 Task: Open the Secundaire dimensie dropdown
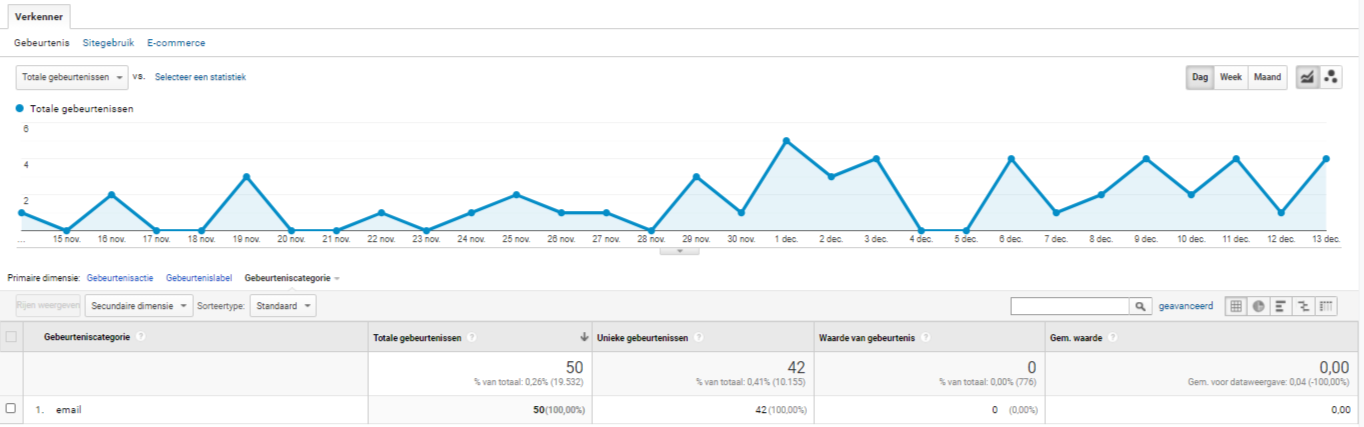pyautogui.click(x=139, y=306)
